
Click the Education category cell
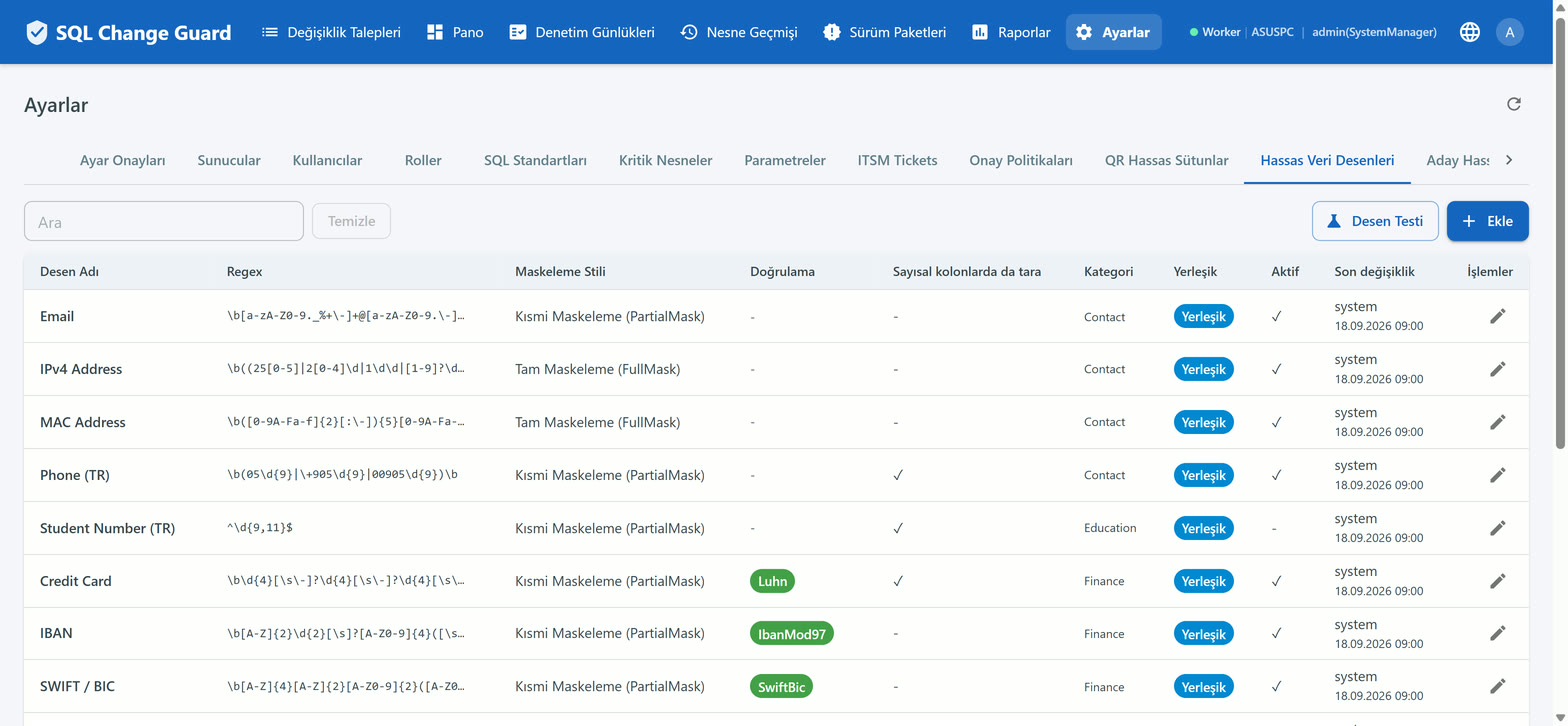(1110, 528)
